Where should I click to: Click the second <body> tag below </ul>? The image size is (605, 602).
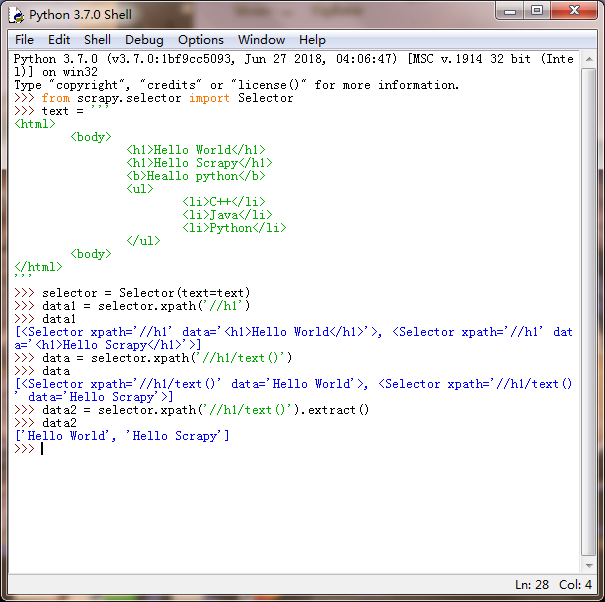(x=91, y=254)
